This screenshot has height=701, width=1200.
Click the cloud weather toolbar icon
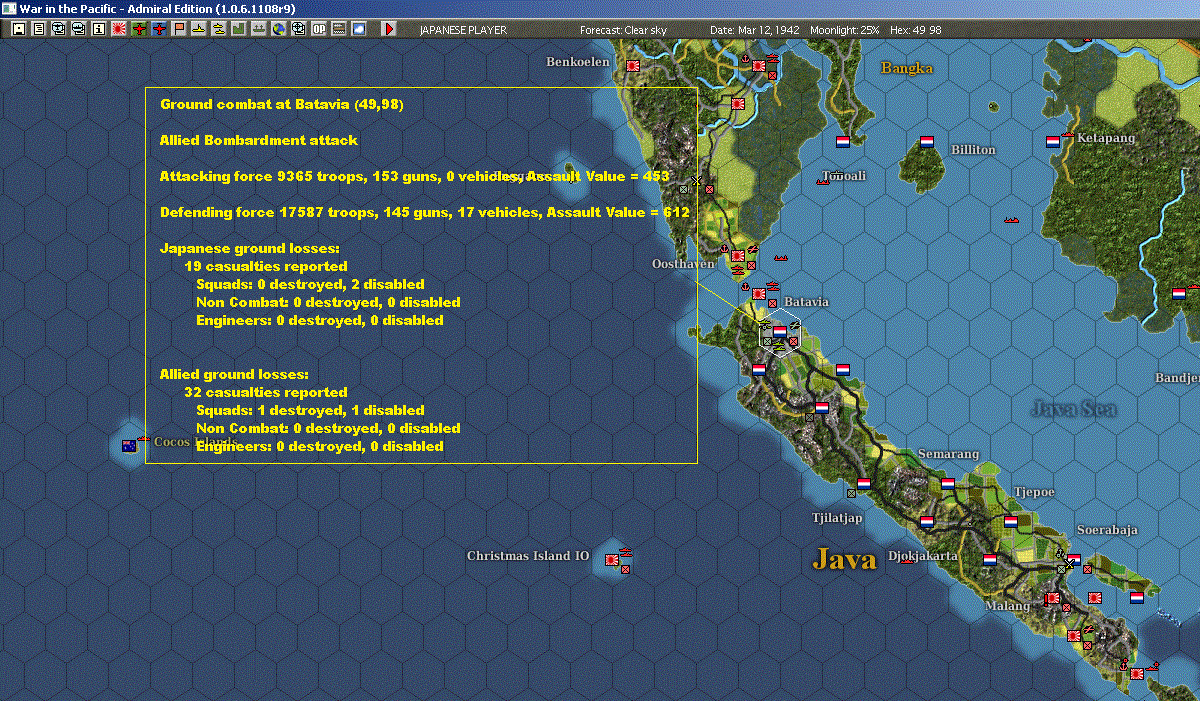(x=358, y=29)
